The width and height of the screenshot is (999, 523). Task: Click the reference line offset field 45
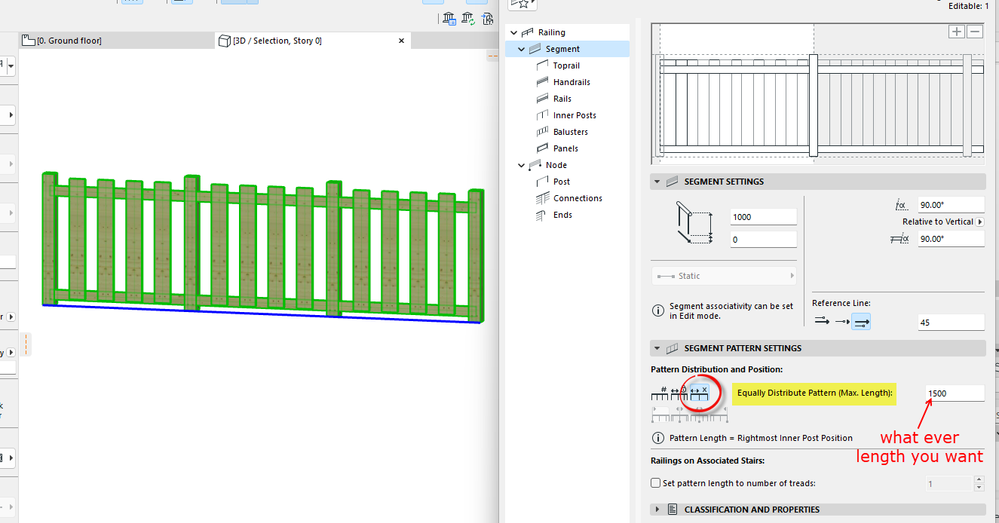(x=951, y=322)
